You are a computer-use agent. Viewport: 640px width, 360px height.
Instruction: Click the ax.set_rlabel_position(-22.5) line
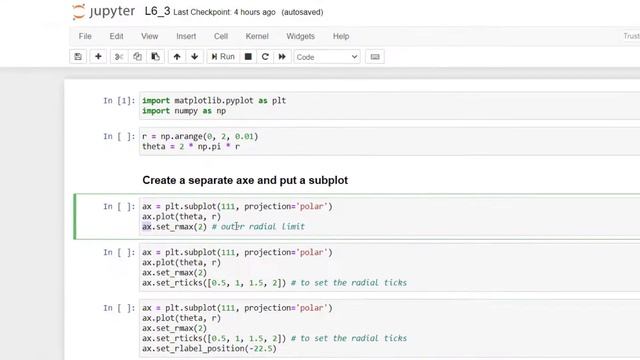(209, 349)
